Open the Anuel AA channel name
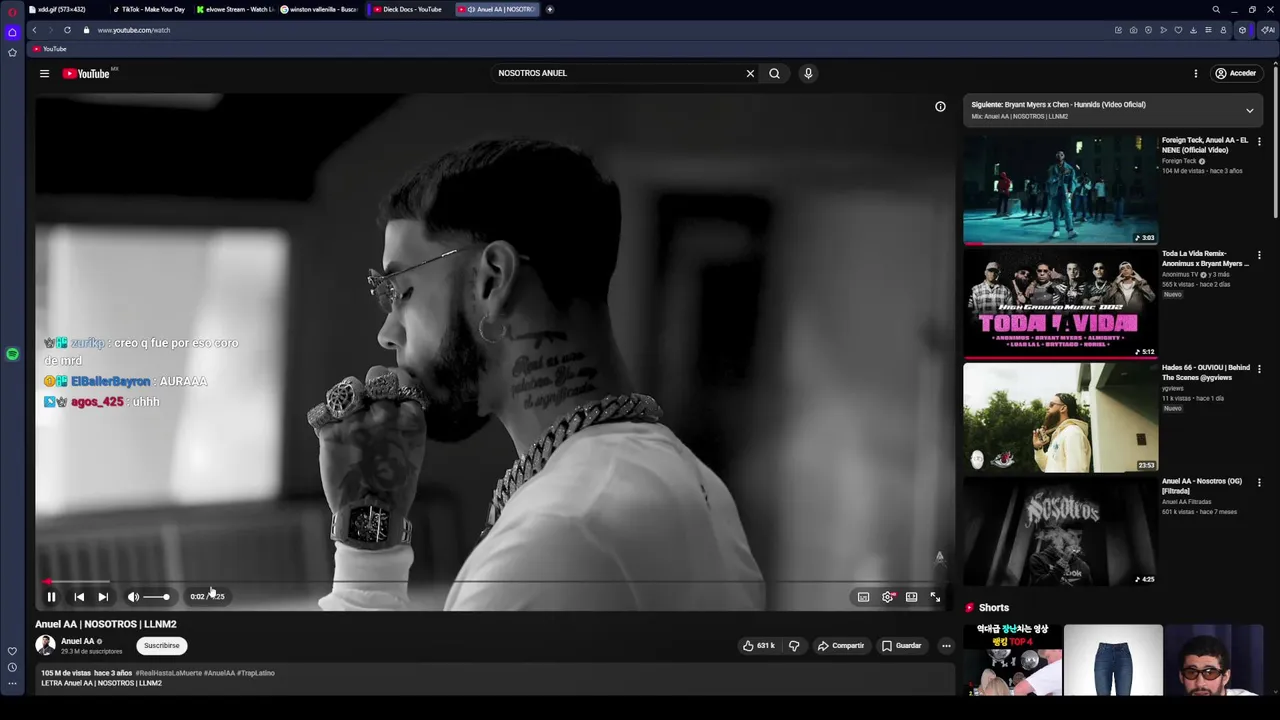 click(77, 641)
